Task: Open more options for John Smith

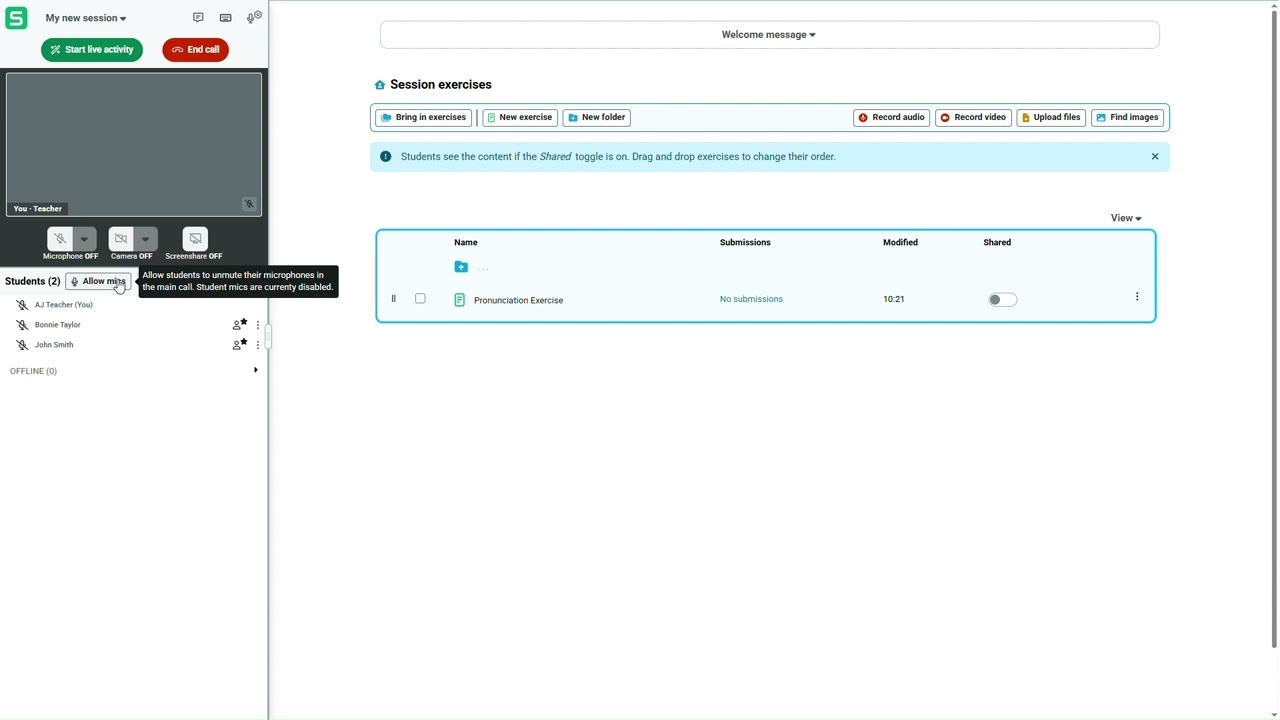Action: click(x=258, y=345)
